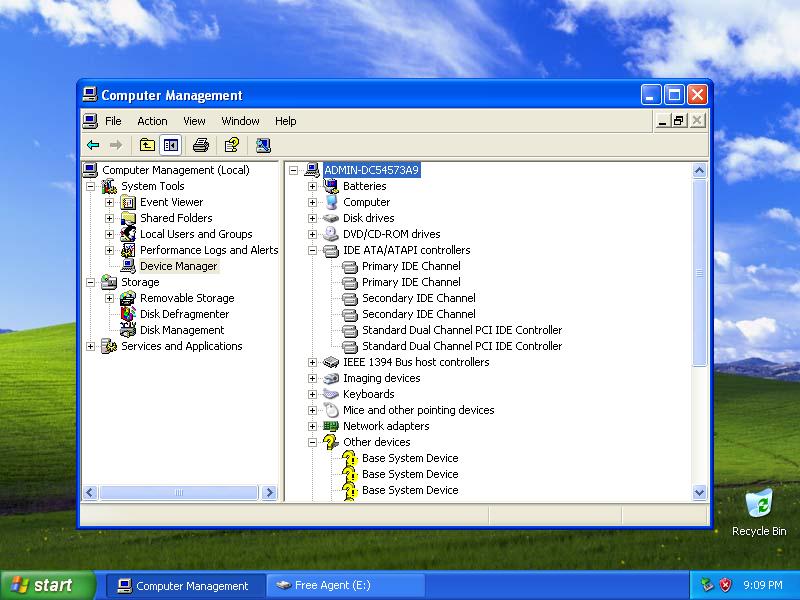Minimize the inner MMC child window

(x=662, y=121)
